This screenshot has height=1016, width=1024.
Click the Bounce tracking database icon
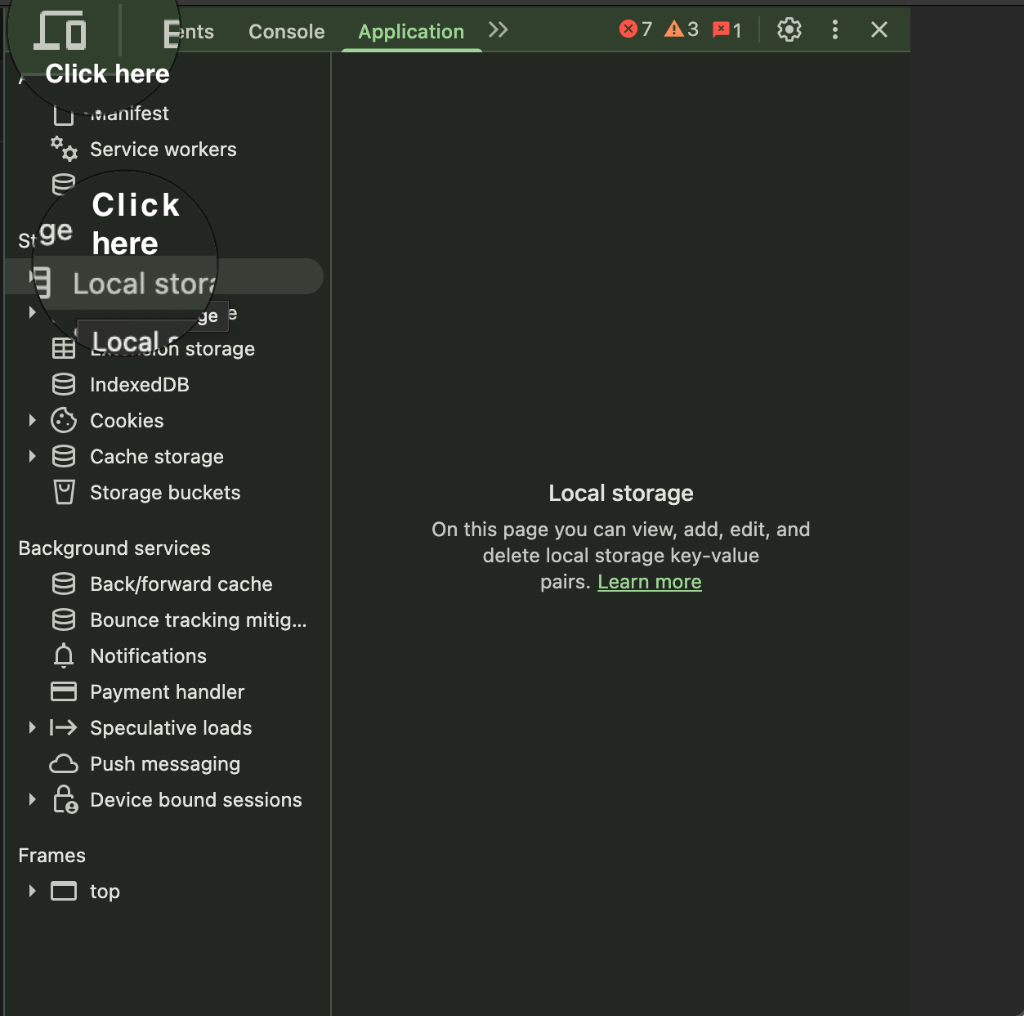[x=63, y=620]
